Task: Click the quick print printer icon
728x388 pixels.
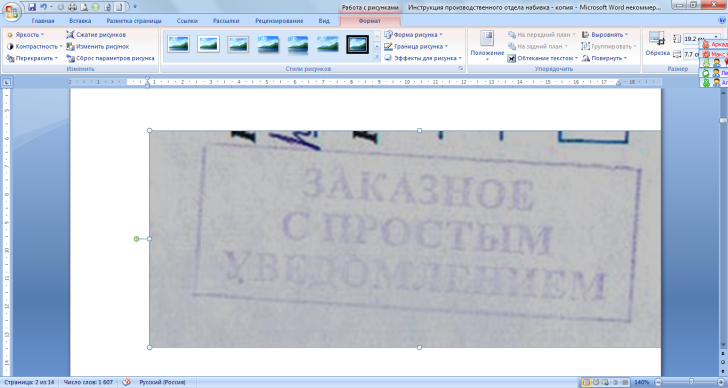Action: point(73,7)
